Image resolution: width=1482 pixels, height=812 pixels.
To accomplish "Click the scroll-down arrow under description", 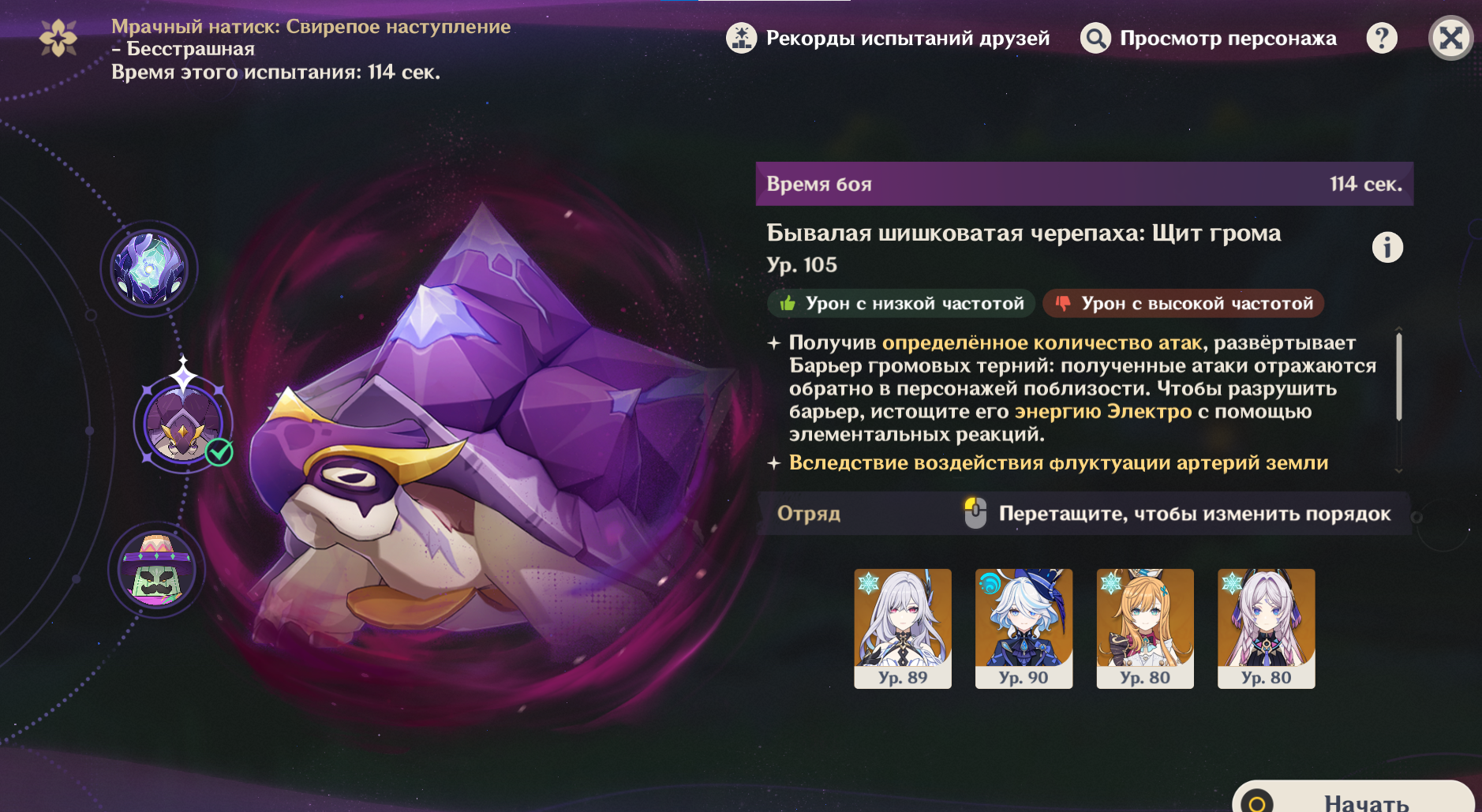I will pyautogui.click(x=1398, y=470).
